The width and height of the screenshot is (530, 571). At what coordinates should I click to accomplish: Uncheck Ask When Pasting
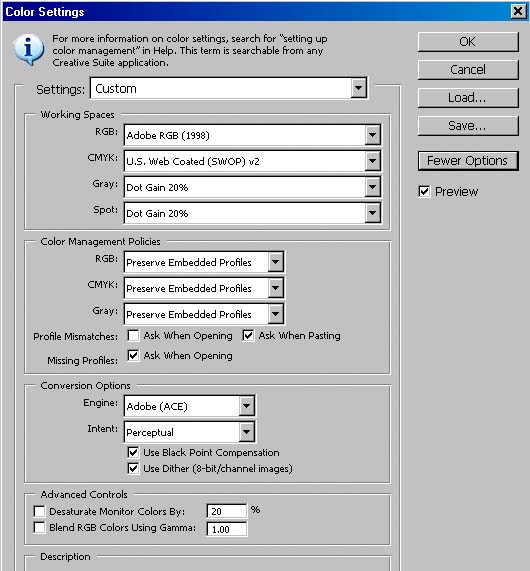pos(248,335)
